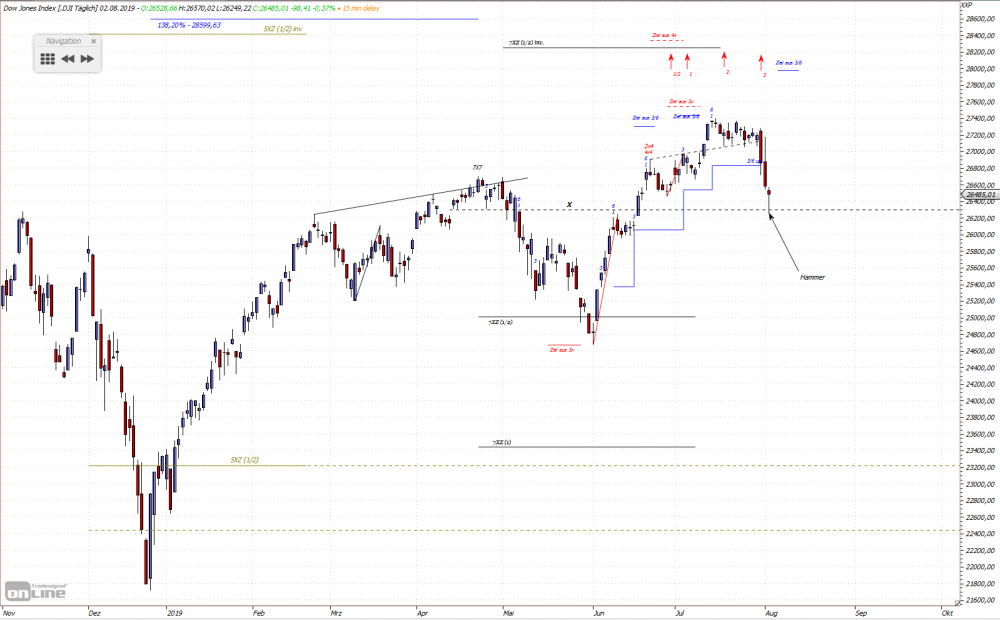Click the Hammer annotation label
The height and width of the screenshot is (620, 1000).
click(x=812, y=277)
